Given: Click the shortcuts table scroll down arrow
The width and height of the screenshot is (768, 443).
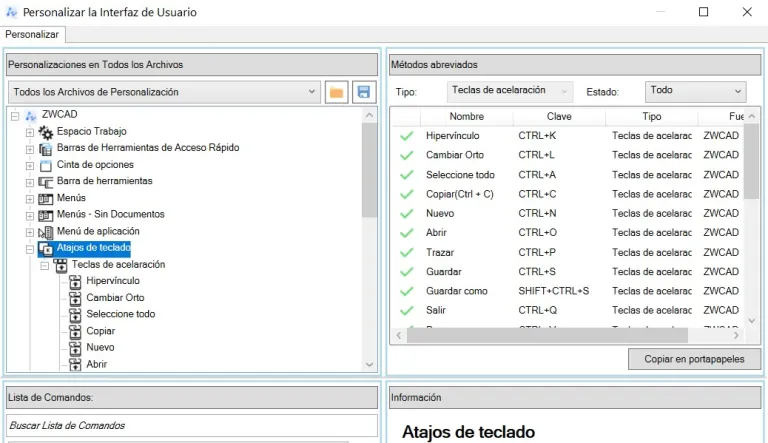Looking at the screenshot, I should tap(752, 320).
